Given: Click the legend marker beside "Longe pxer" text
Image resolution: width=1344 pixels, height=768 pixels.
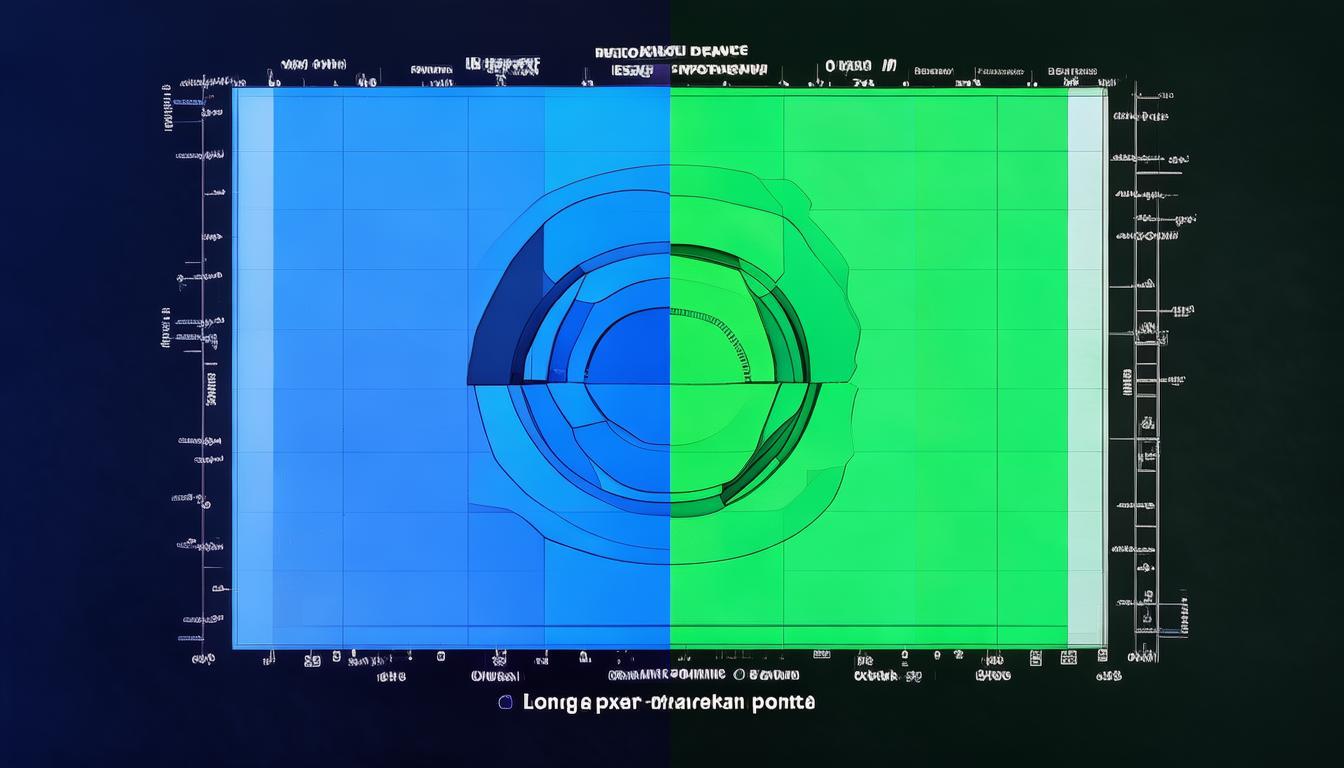Looking at the screenshot, I should 505,702.
